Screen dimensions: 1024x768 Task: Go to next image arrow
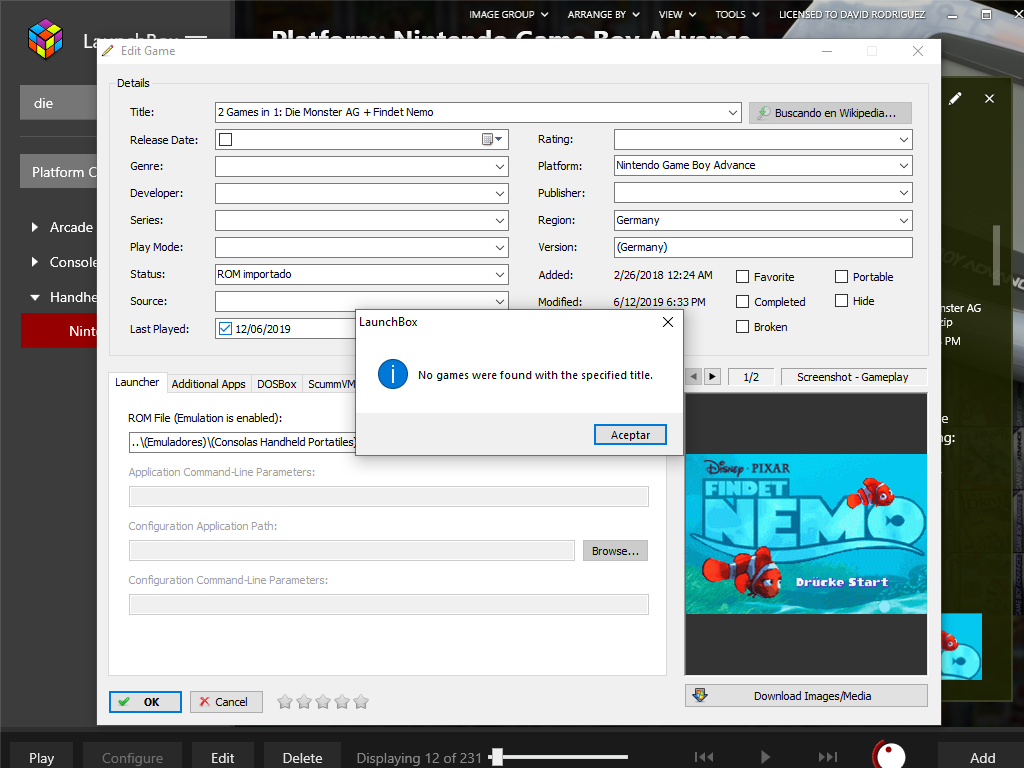pyautogui.click(x=712, y=377)
